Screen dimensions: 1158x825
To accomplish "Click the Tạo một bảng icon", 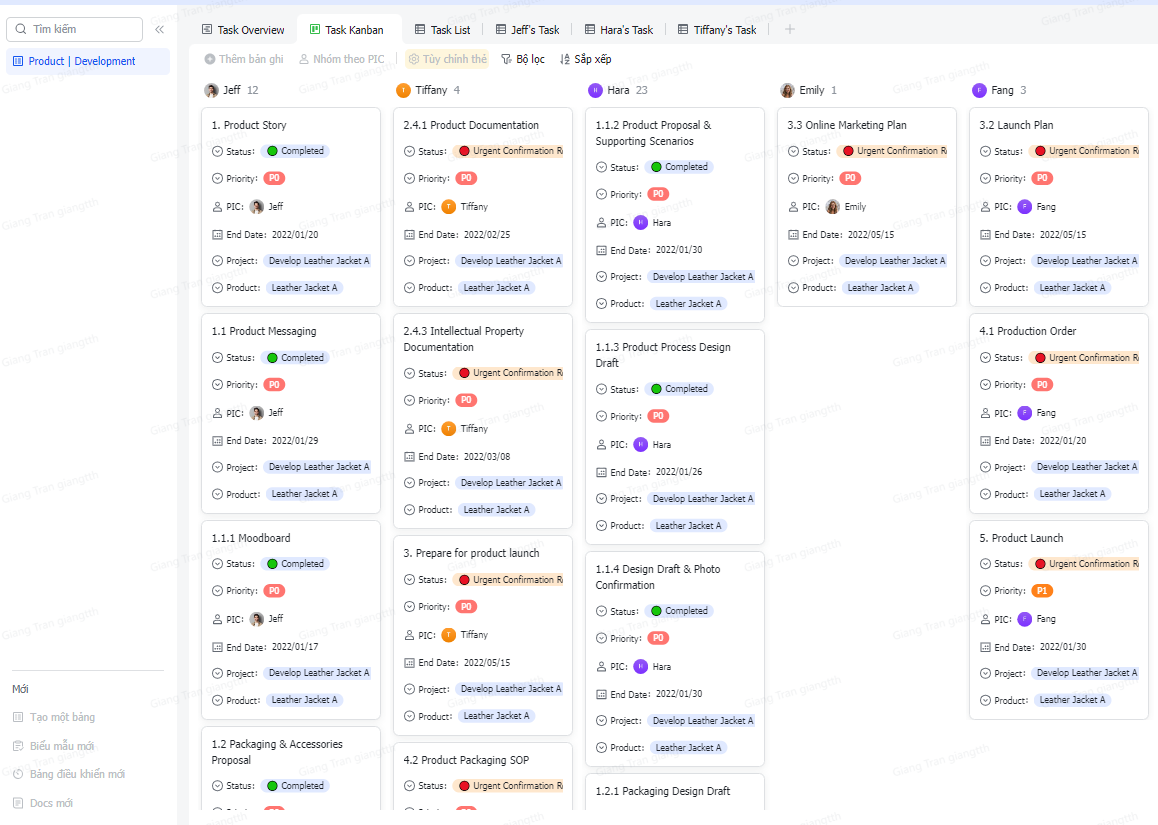I will [x=18, y=717].
